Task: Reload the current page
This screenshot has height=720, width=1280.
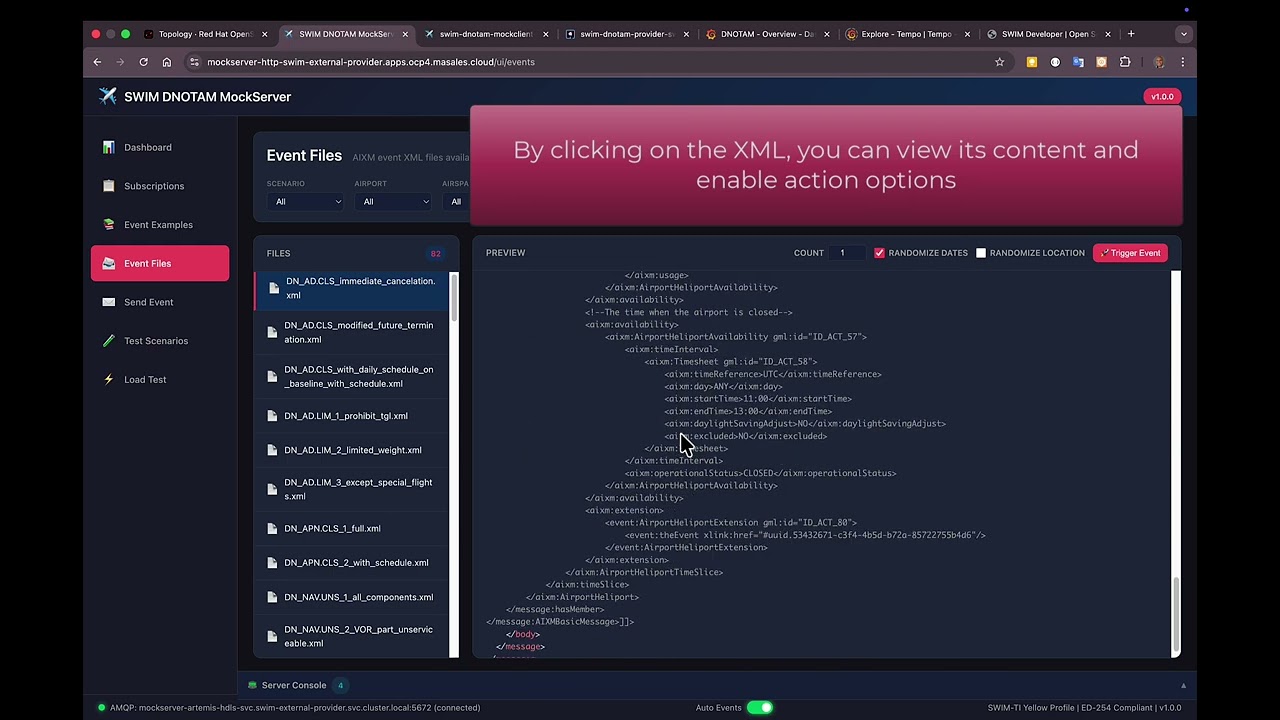Action: pyautogui.click(x=143, y=62)
